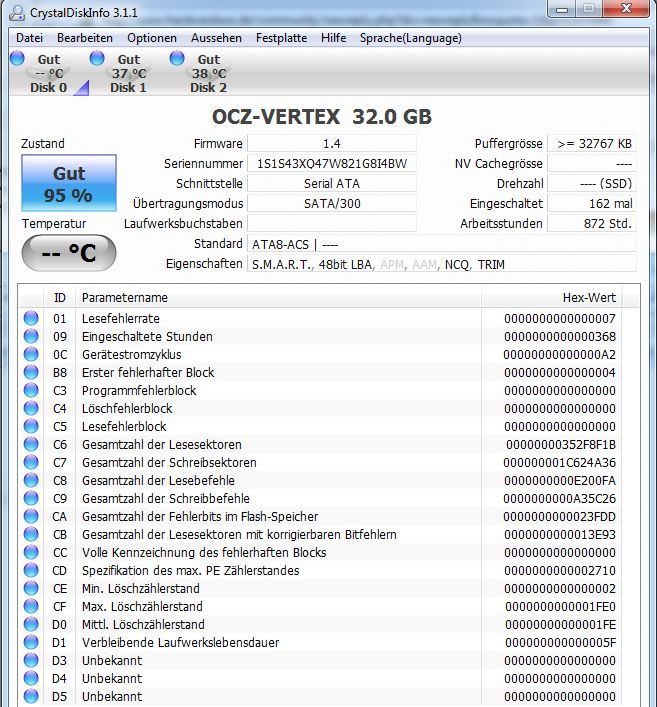Click the Gut 95 % health status button
This screenshot has height=707, width=657.
tap(69, 183)
